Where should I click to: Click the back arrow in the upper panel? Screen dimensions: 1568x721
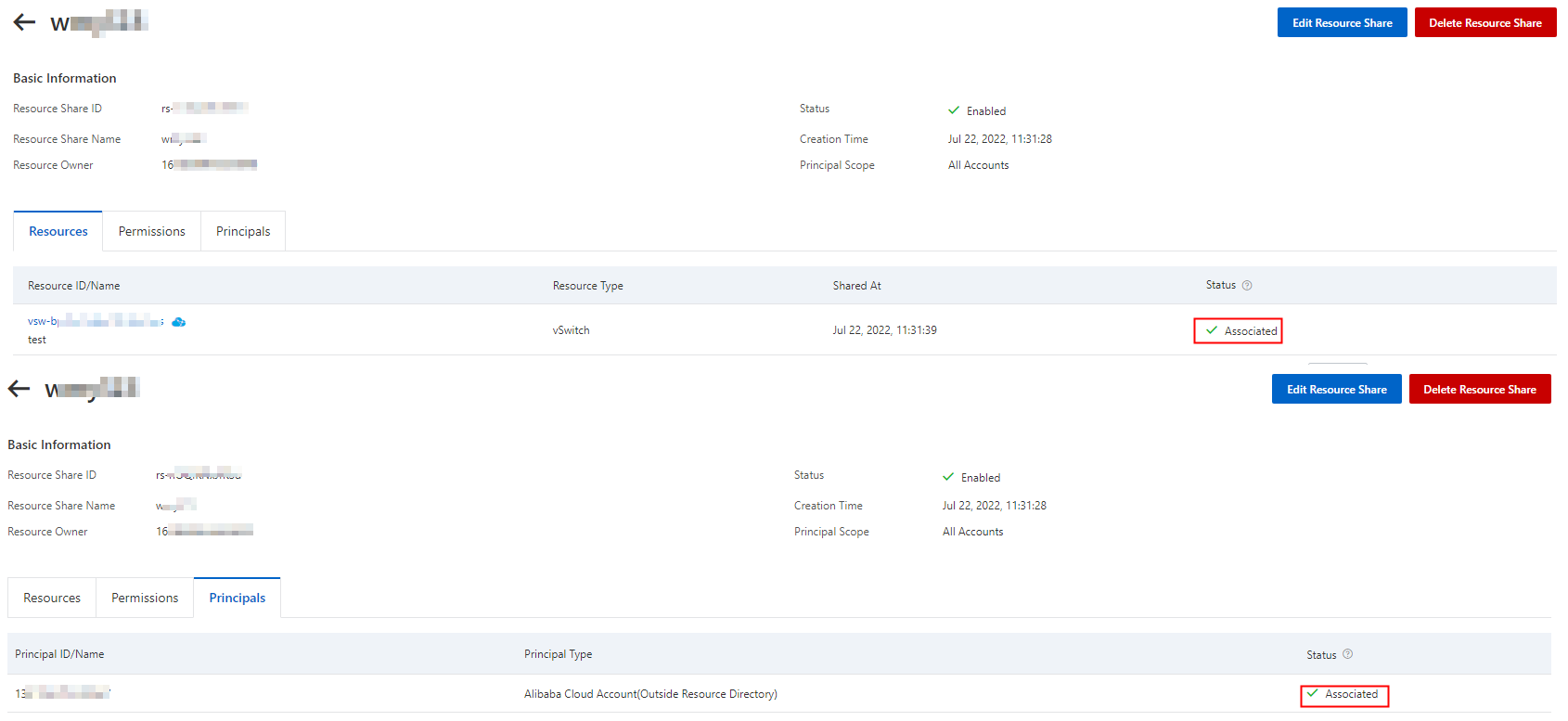click(24, 22)
